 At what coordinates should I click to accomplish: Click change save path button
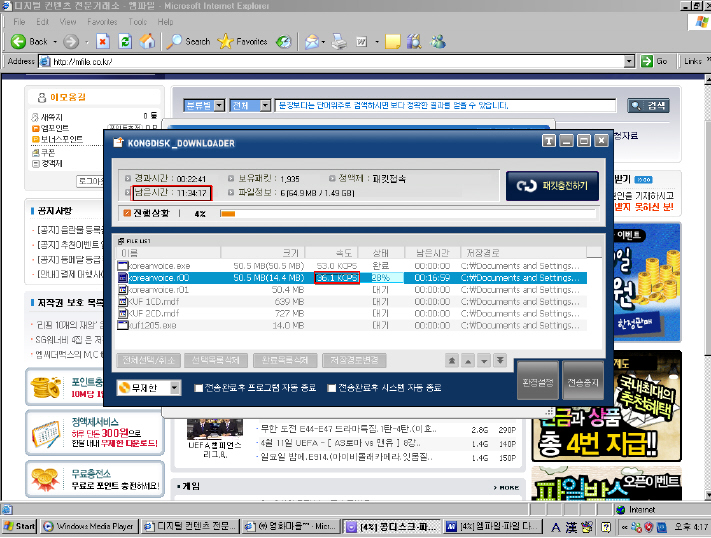(x=354, y=361)
